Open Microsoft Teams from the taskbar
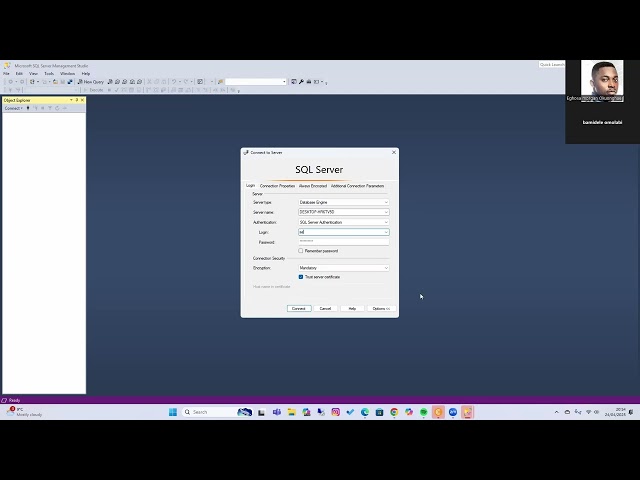 click(277, 412)
